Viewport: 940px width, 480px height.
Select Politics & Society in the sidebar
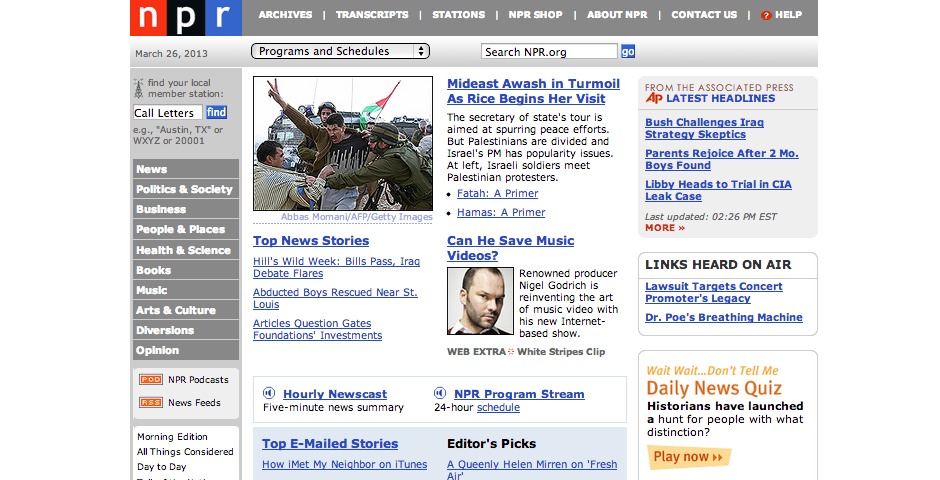point(186,189)
